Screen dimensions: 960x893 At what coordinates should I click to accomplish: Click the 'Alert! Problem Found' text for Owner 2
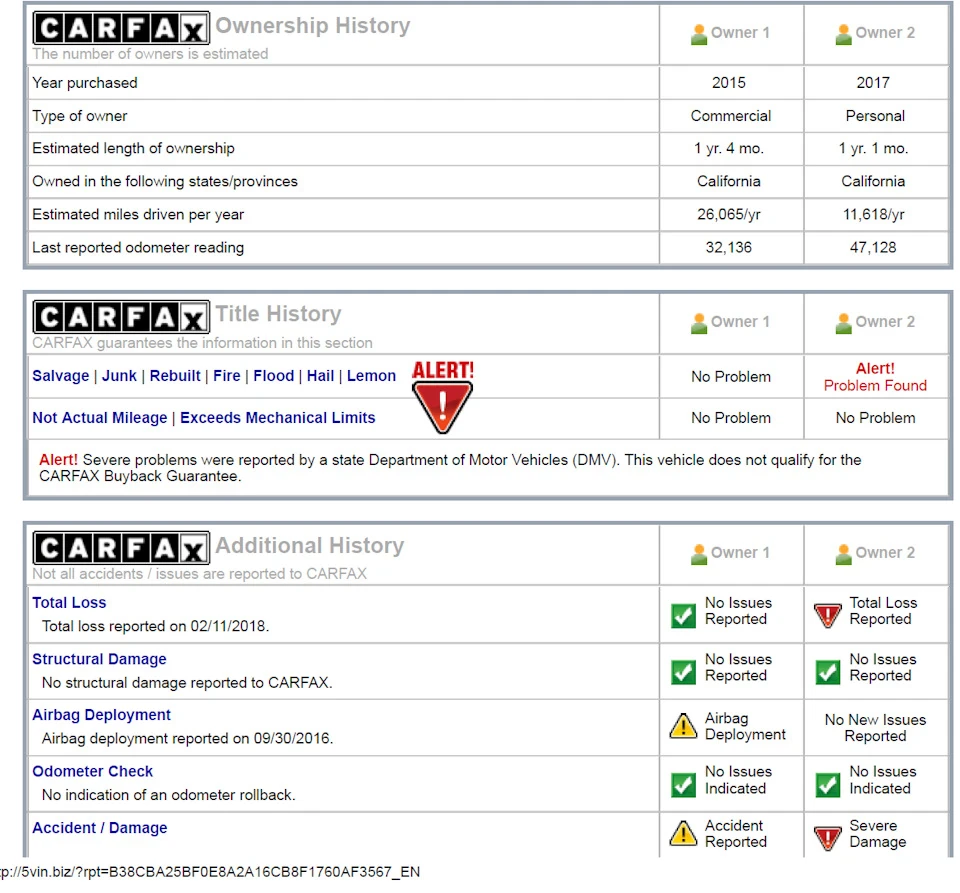click(x=875, y=377)
